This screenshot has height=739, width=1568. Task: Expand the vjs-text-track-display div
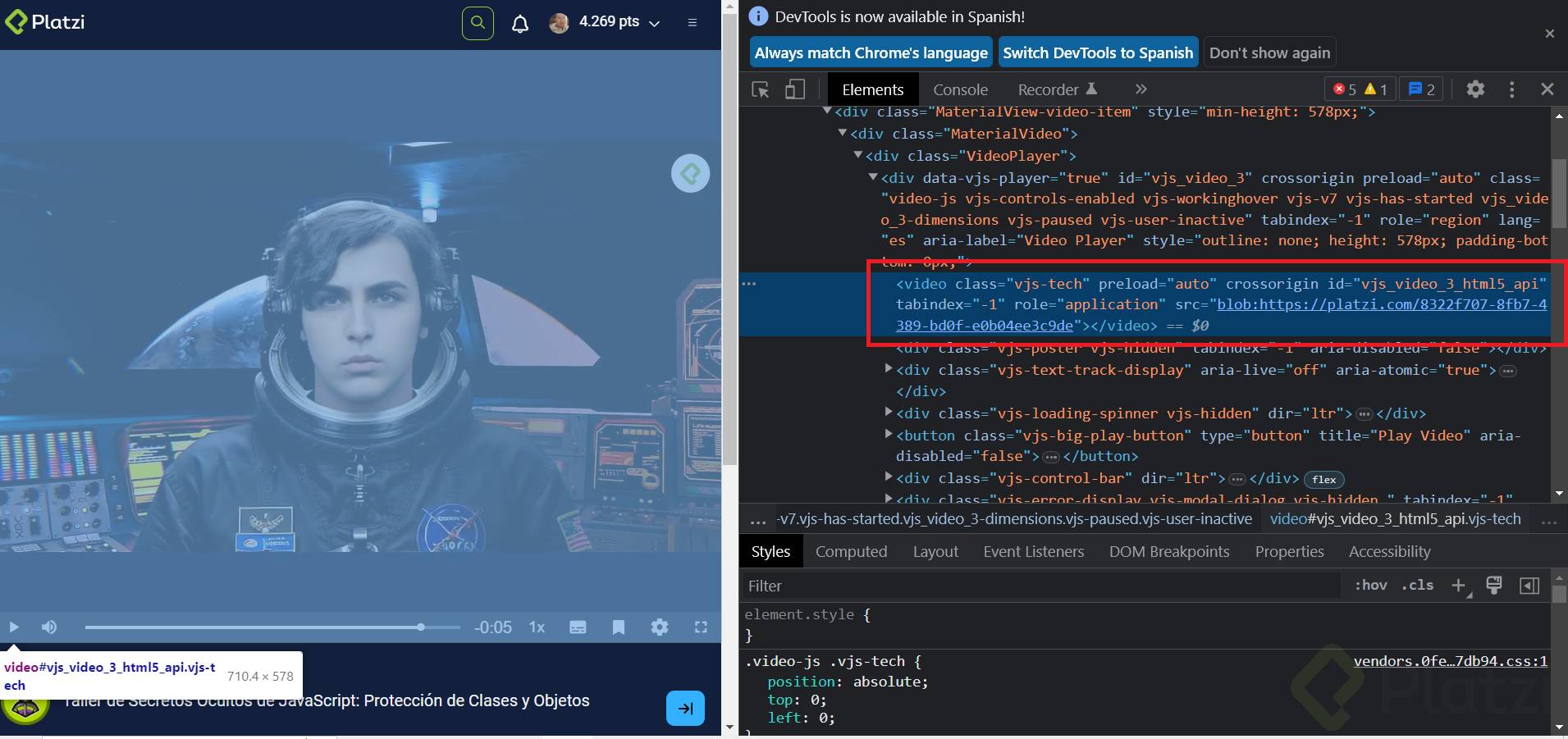(889, 369)
